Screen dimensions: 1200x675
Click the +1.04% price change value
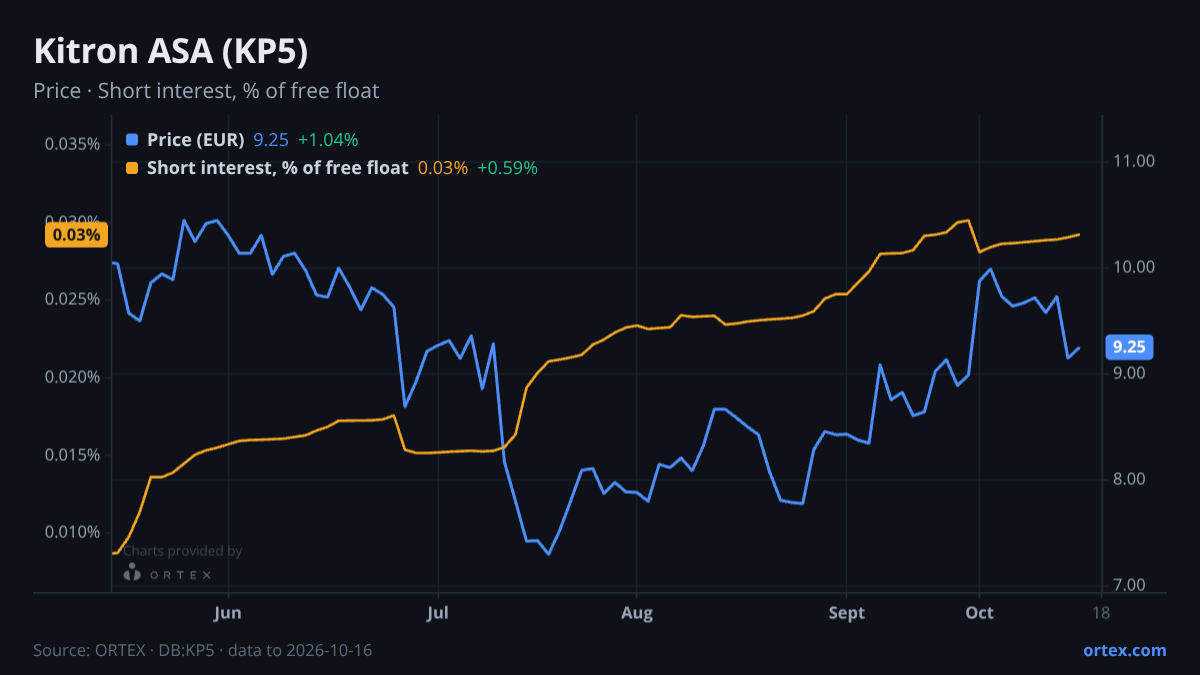pyautogui.click(x=328, y=140)
